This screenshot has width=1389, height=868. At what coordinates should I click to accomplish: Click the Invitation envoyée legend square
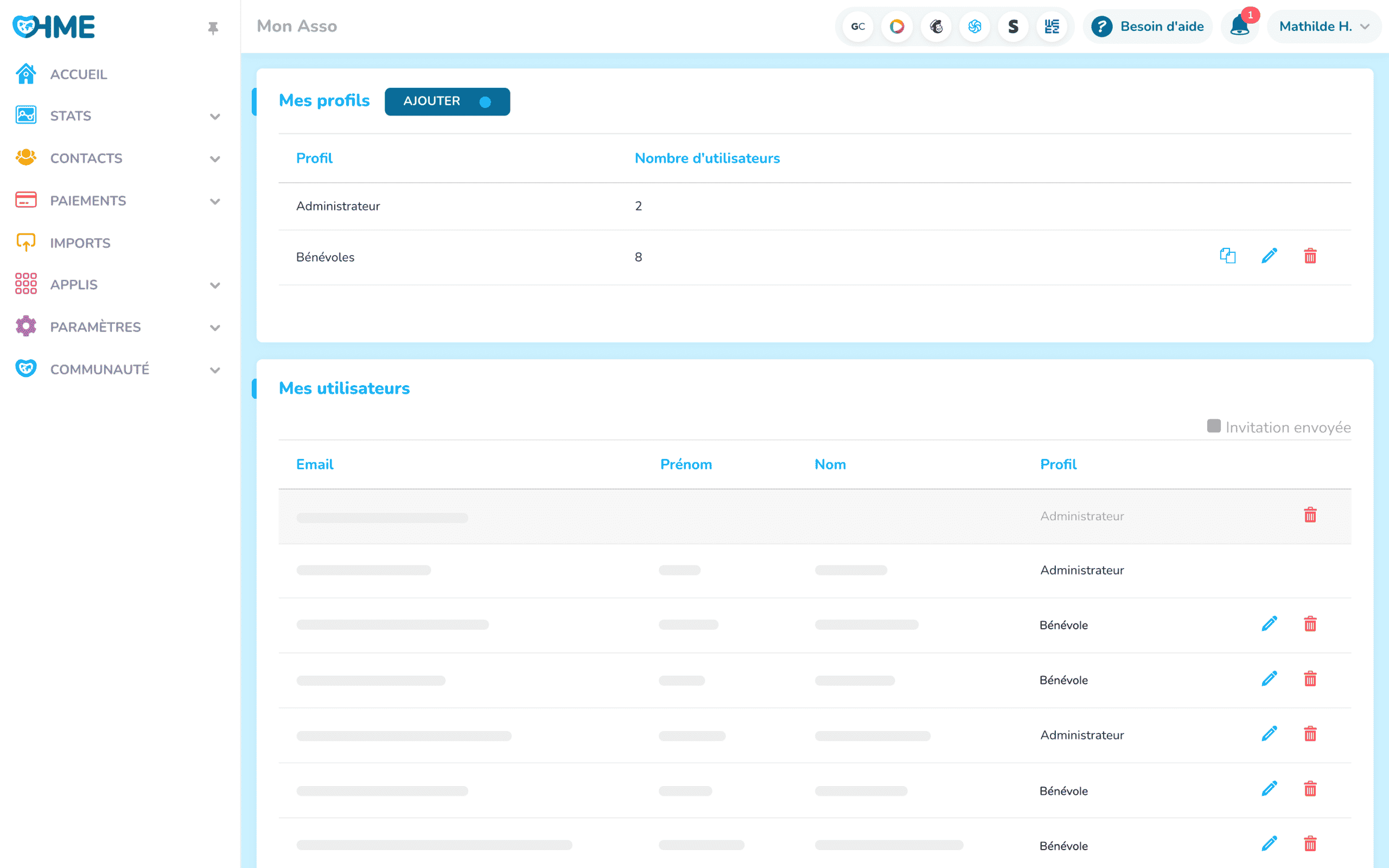(1213, 426)
